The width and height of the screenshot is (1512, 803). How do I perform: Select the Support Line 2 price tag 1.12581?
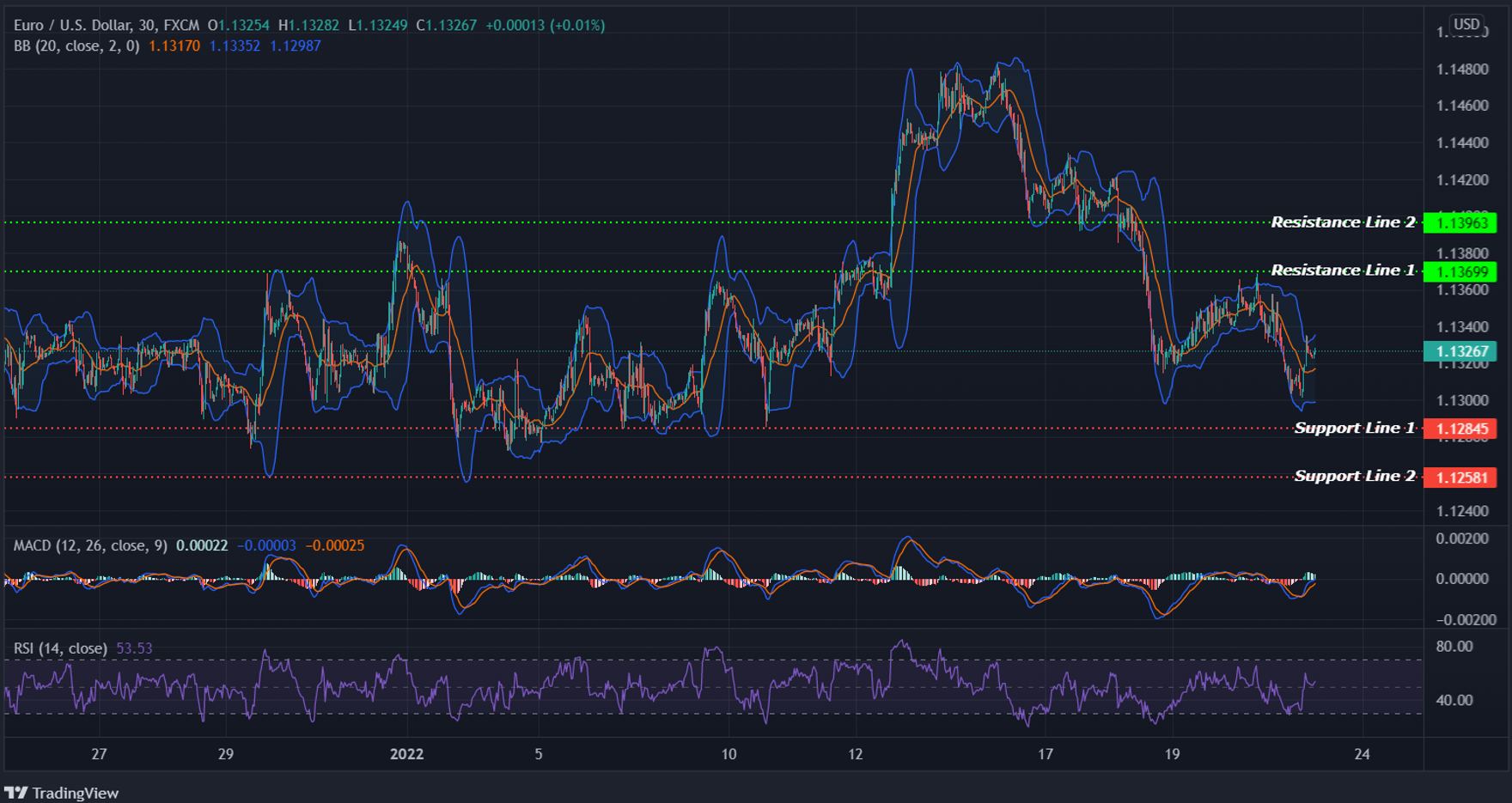click(1462, 477)
